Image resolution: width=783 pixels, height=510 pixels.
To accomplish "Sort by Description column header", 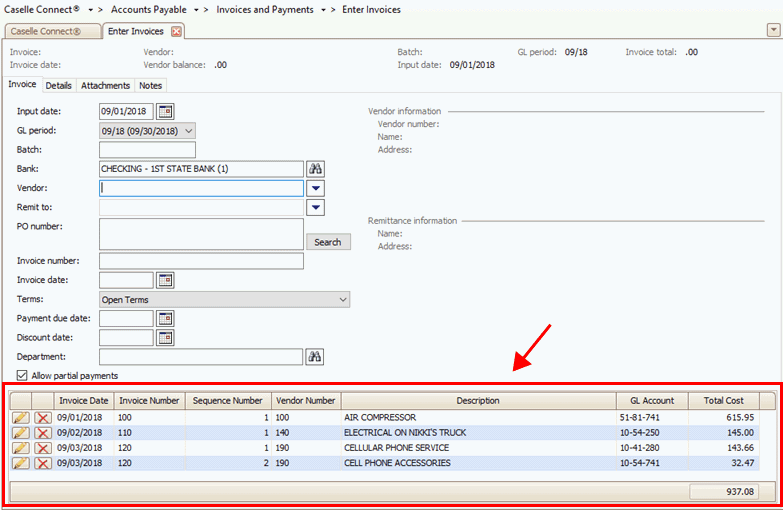I will click(478, 401).
